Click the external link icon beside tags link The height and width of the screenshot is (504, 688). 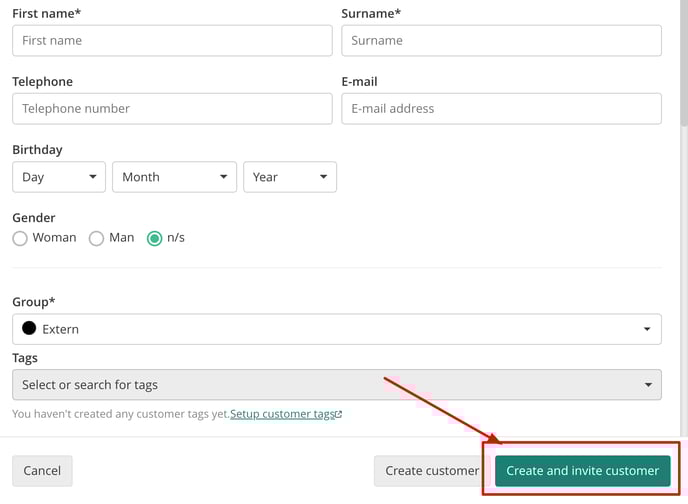click(x=338, y=414)
